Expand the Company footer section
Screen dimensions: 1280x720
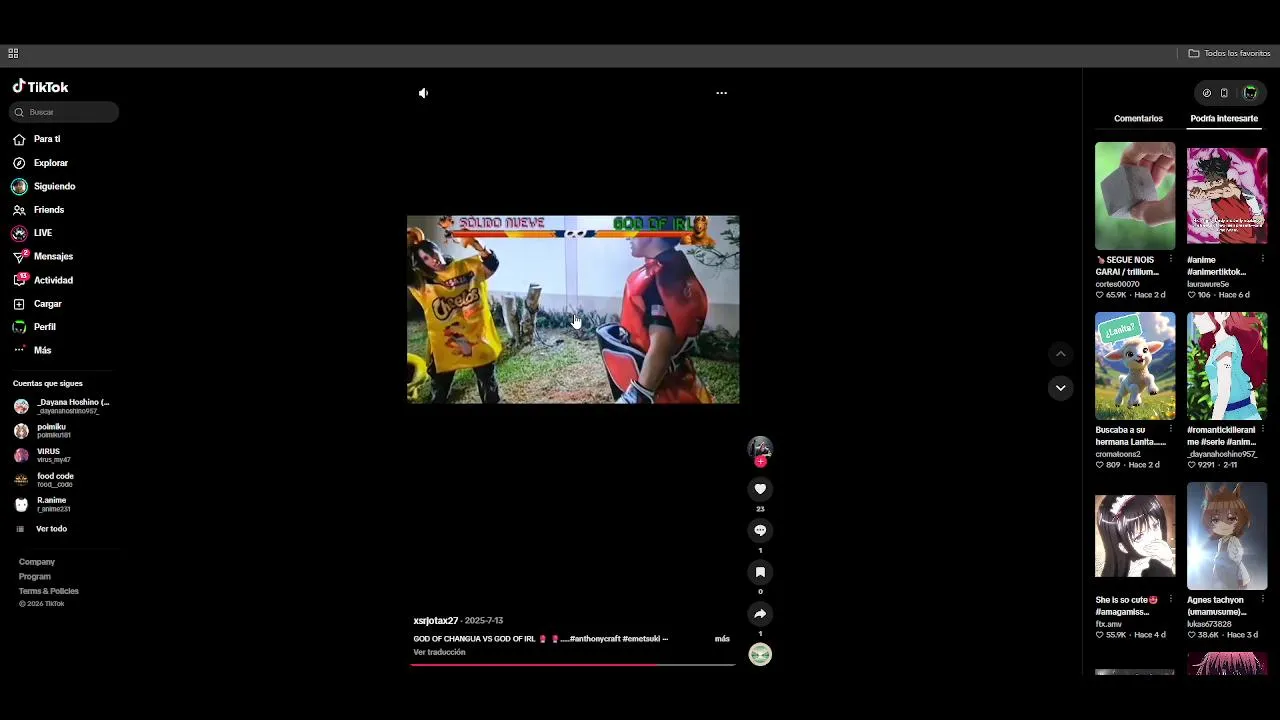click(37, 562)
